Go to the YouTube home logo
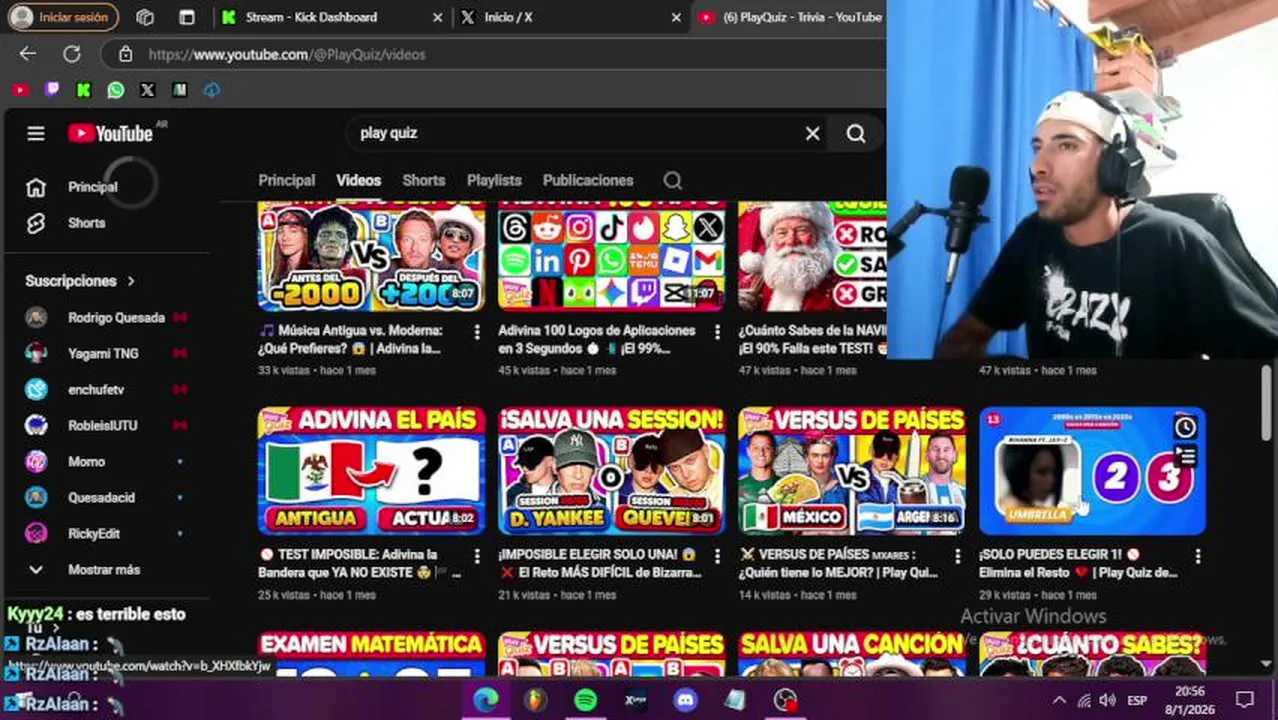 (111, 133)
